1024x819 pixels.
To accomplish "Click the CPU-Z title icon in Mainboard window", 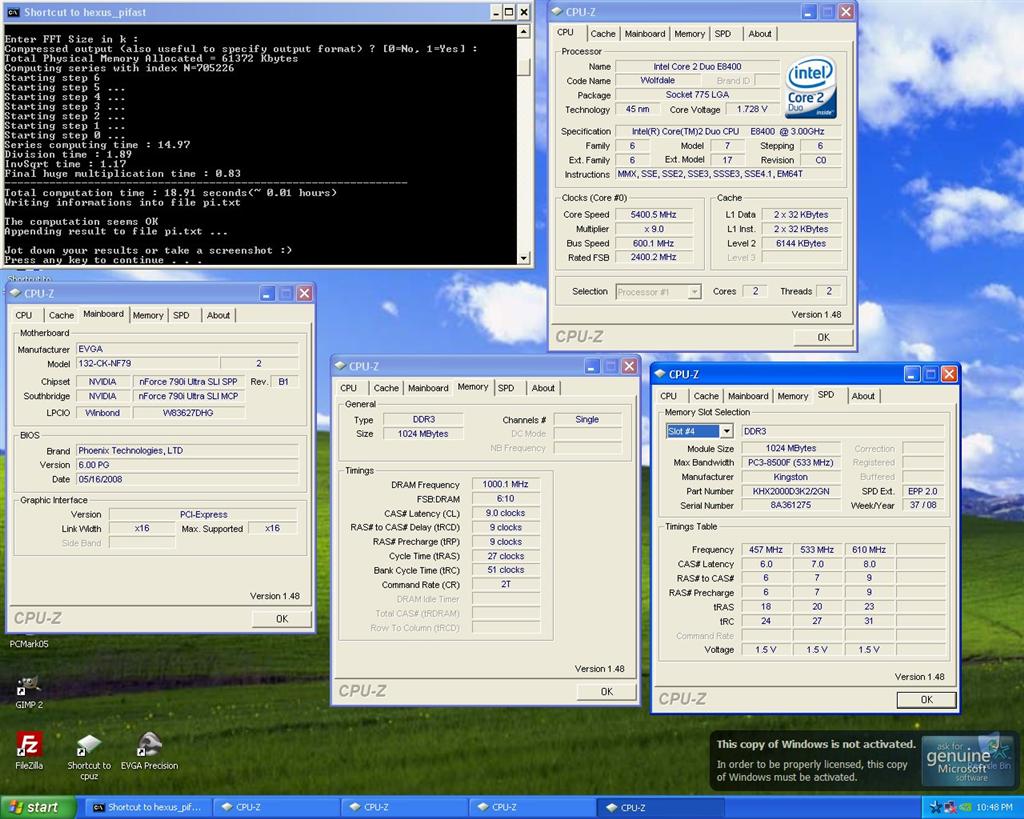I will click(x=16, y=293).
